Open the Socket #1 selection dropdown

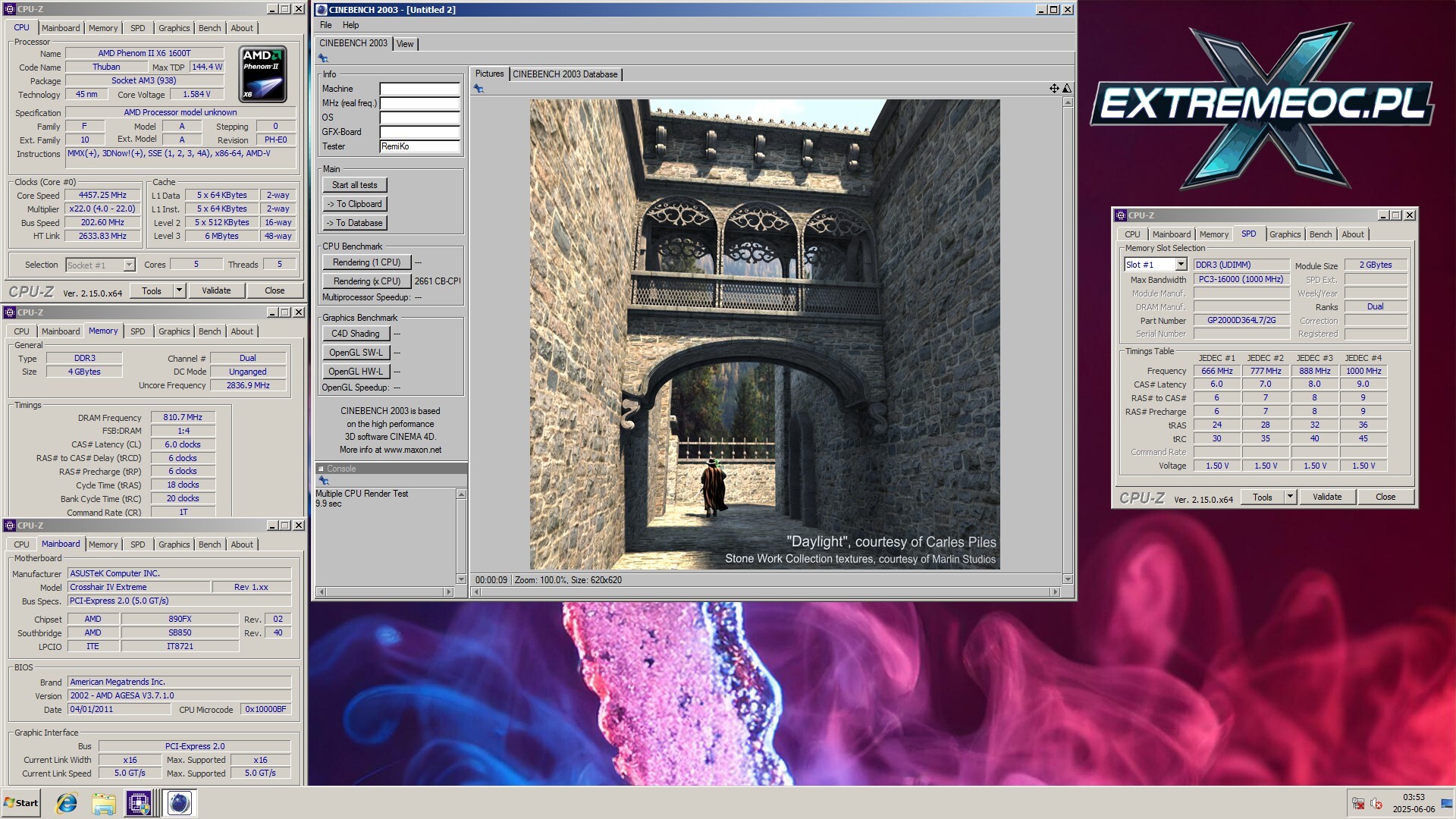(x=129, y=265)
